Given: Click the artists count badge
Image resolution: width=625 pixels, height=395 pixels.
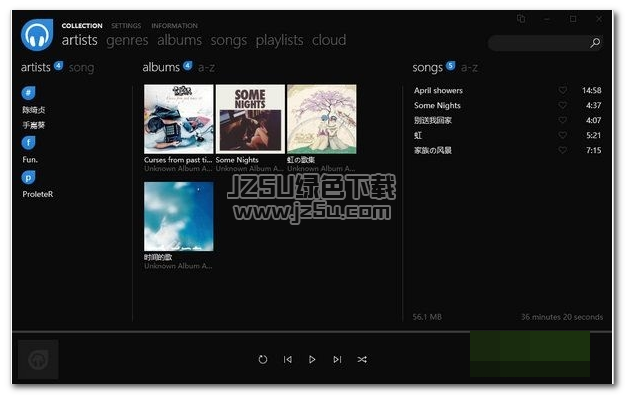Looking at the screenshot, I should coord(58,65).
